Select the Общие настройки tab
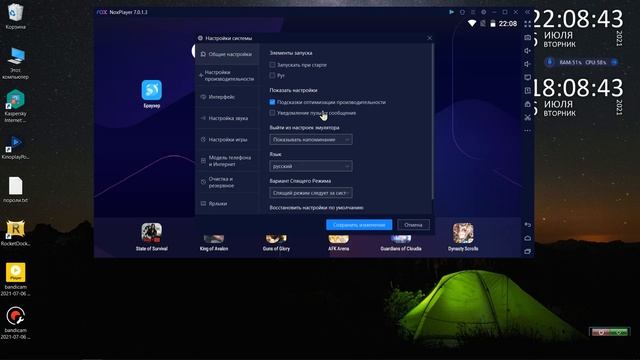 (227, 54)
